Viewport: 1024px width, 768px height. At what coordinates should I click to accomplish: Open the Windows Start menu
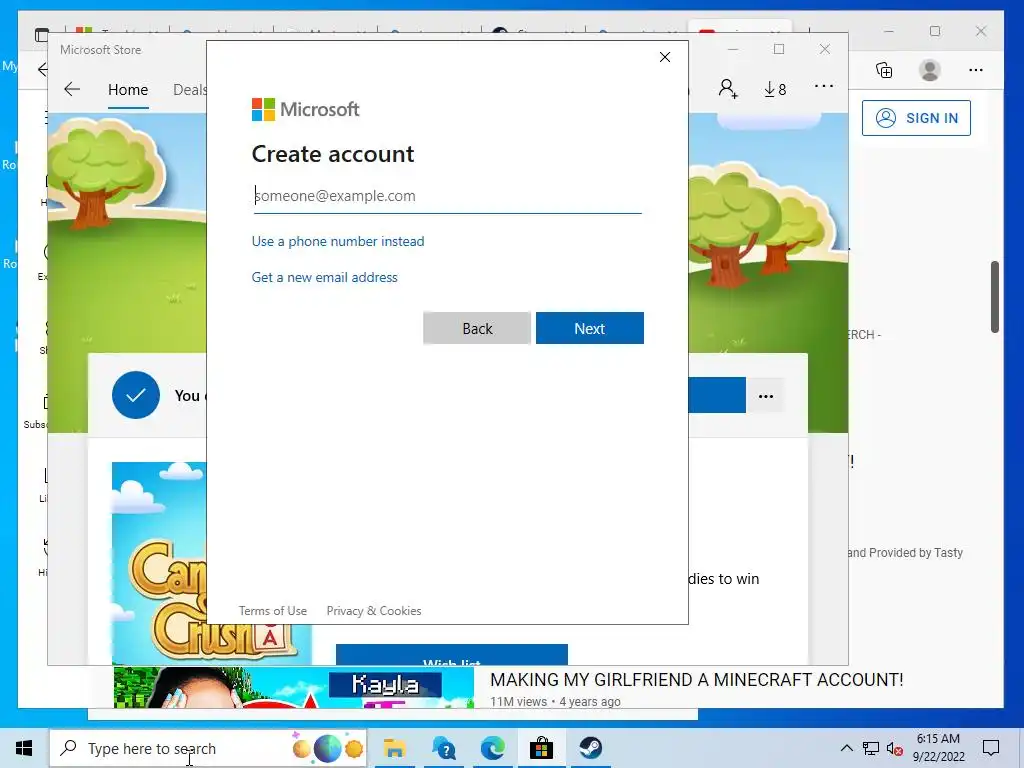[x=24, y=748]
